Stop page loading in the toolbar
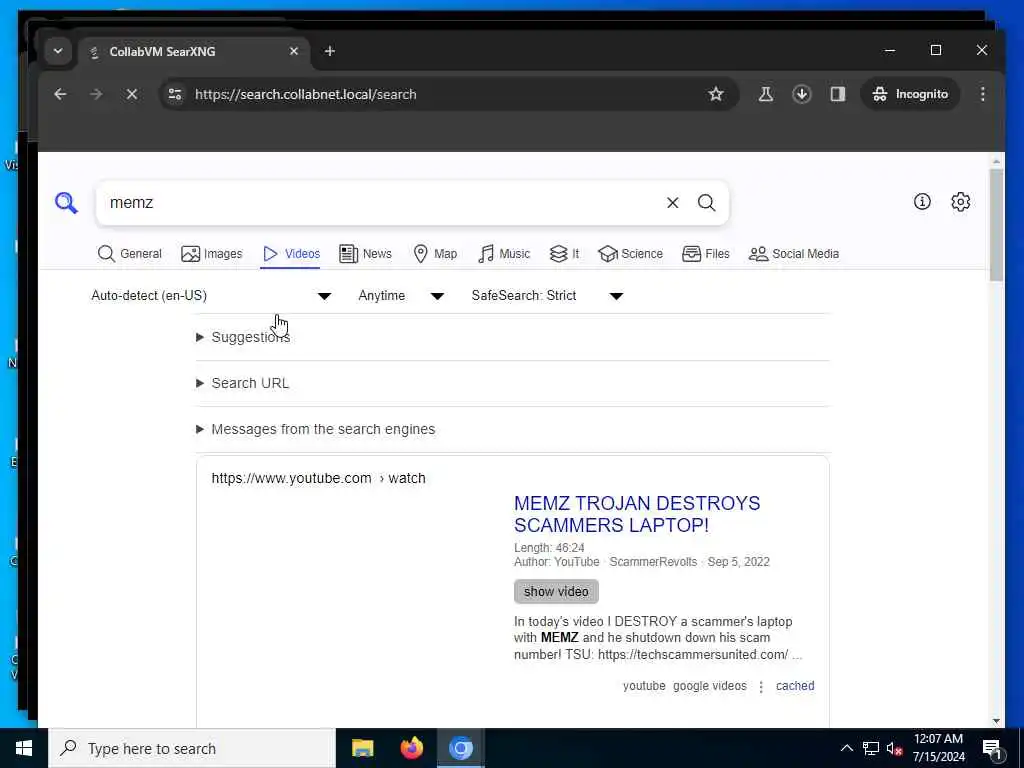The height and width of the screenshot is (768, 1024). 131,94
